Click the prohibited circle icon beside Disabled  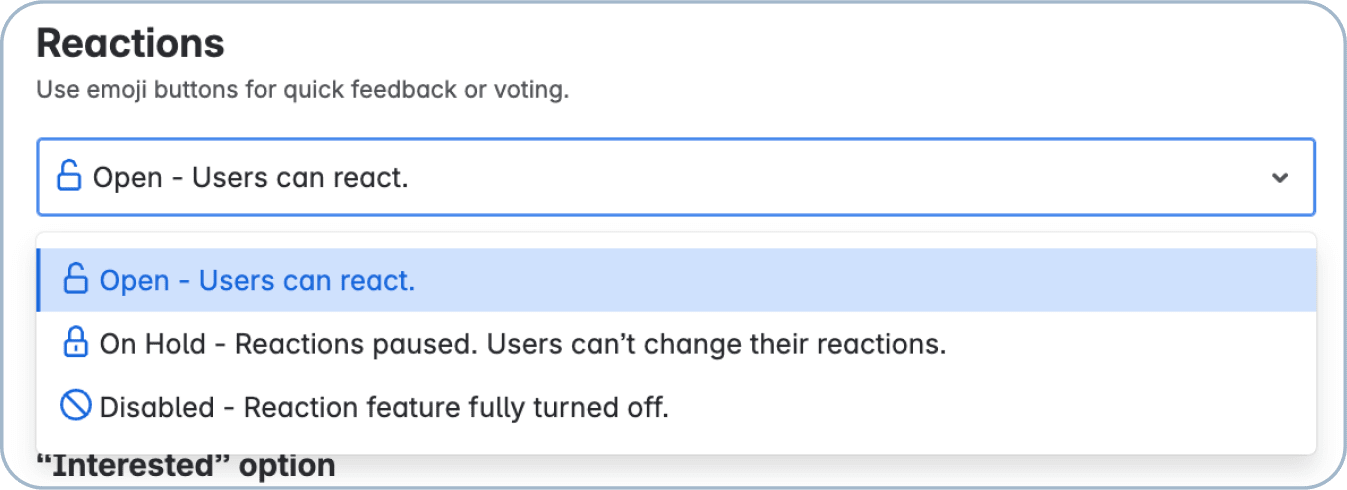pyautogui.click(x=76, y=407)
